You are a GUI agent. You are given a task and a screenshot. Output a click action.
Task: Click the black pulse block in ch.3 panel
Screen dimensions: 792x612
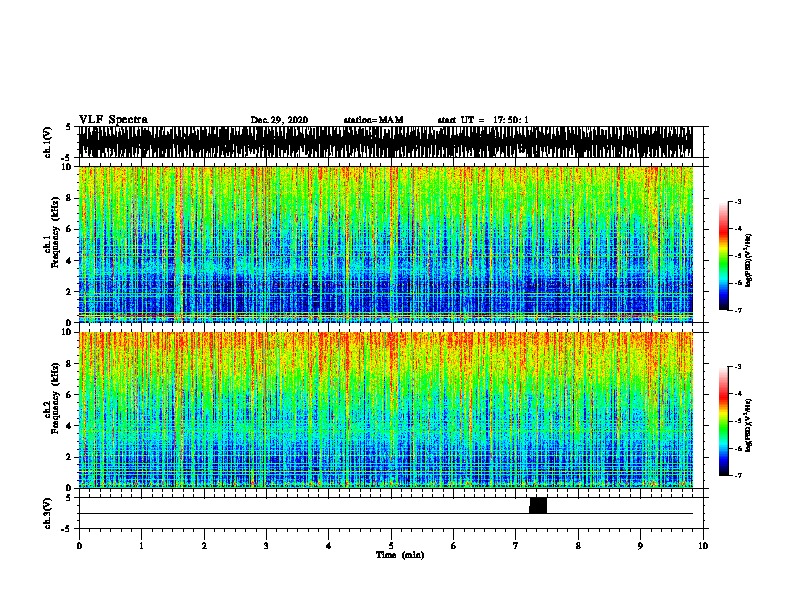[x=538, y=505]
